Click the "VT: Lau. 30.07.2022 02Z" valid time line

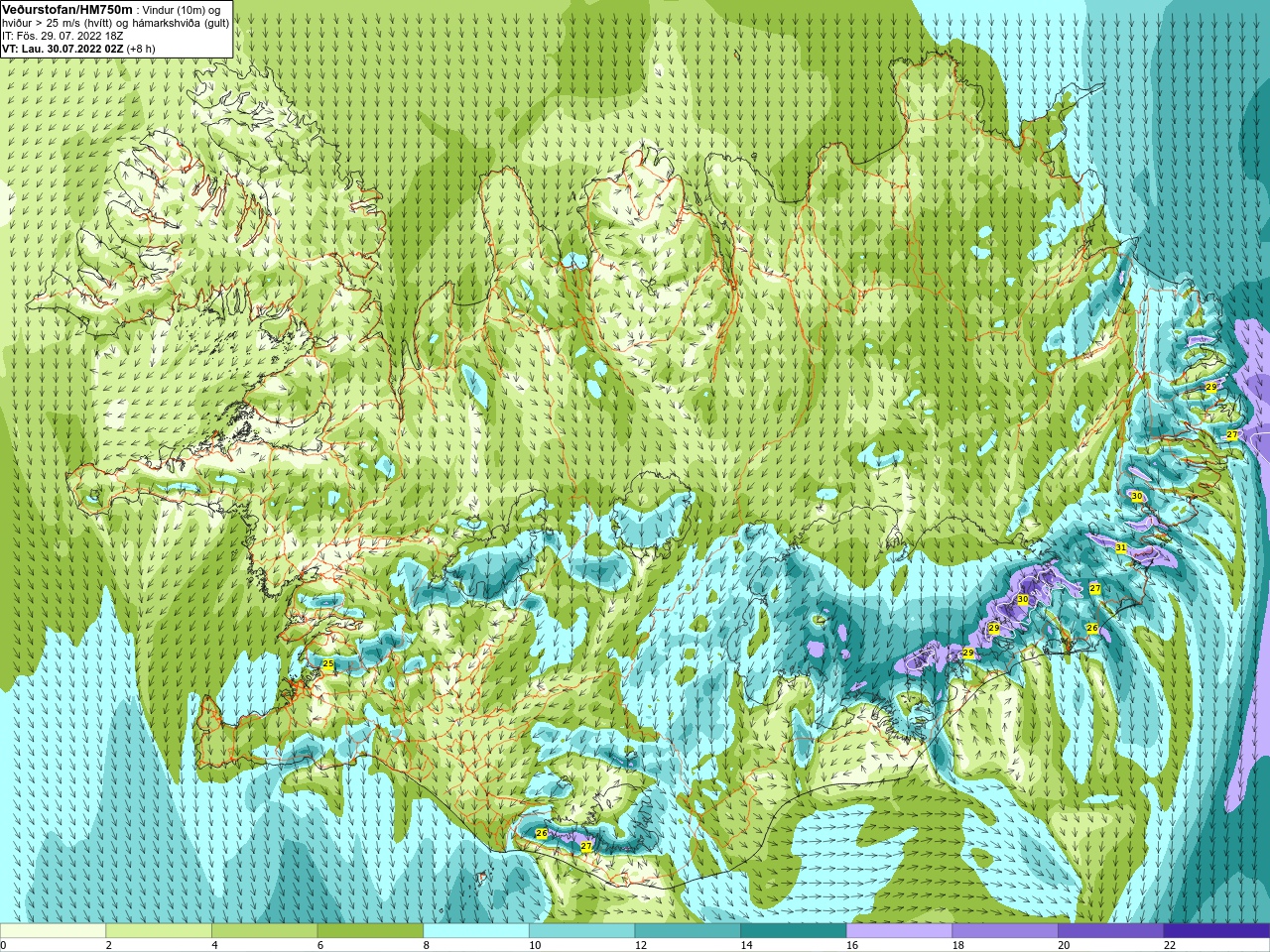[63, 49]
